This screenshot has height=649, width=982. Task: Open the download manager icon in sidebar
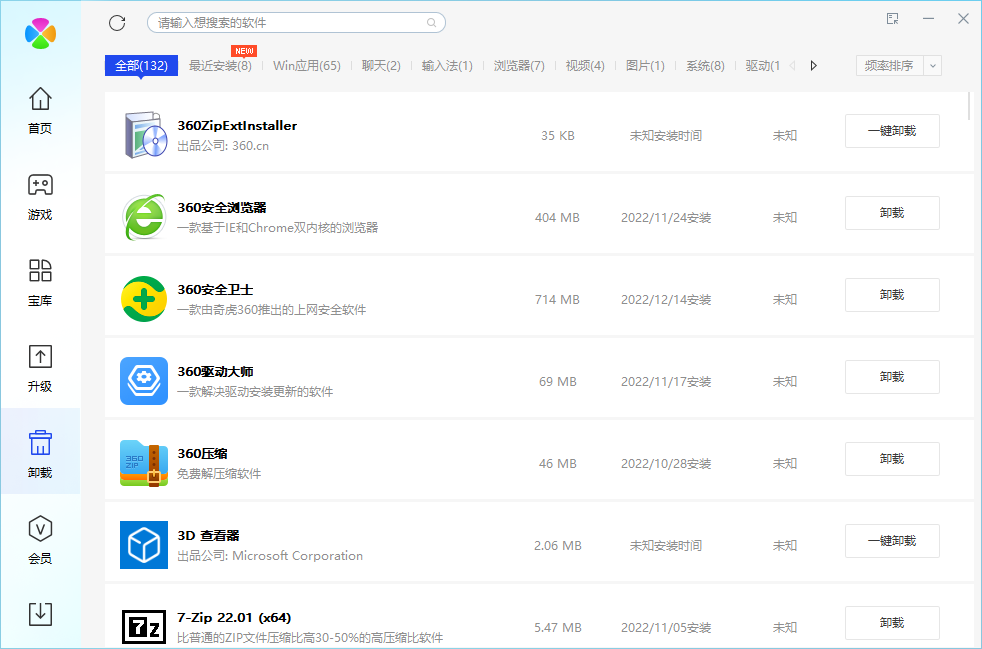pyautogui.click(x=40, y=614)
